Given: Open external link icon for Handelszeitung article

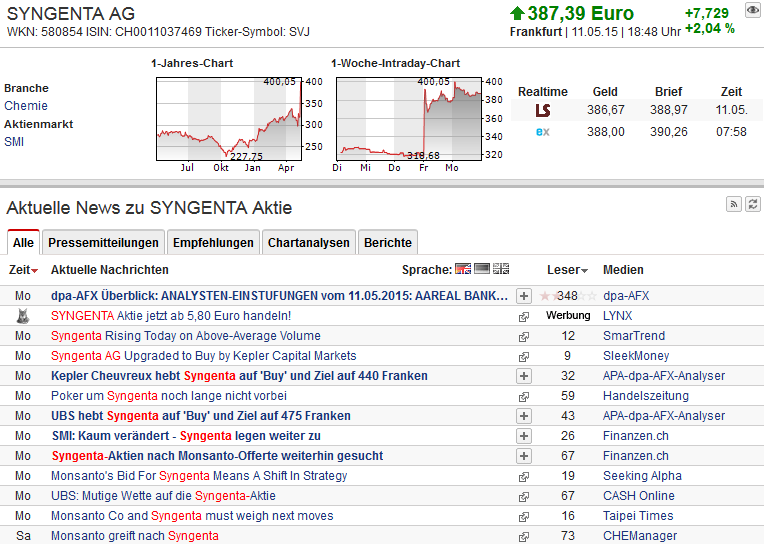Looking at the screenshot, I should pos(523,396).
